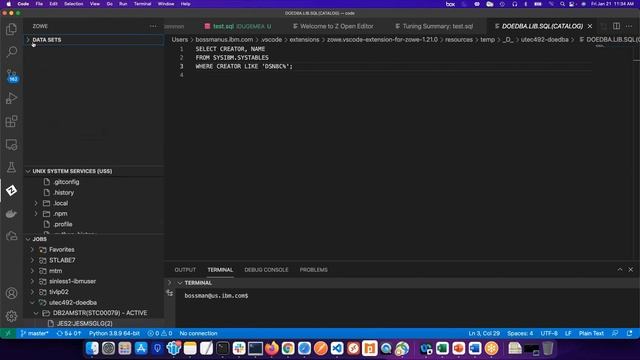The image size is (640, 360).
Task: Click the UTF-8 encoding selector
Action: pyautogui.click(x=549, y=333)
